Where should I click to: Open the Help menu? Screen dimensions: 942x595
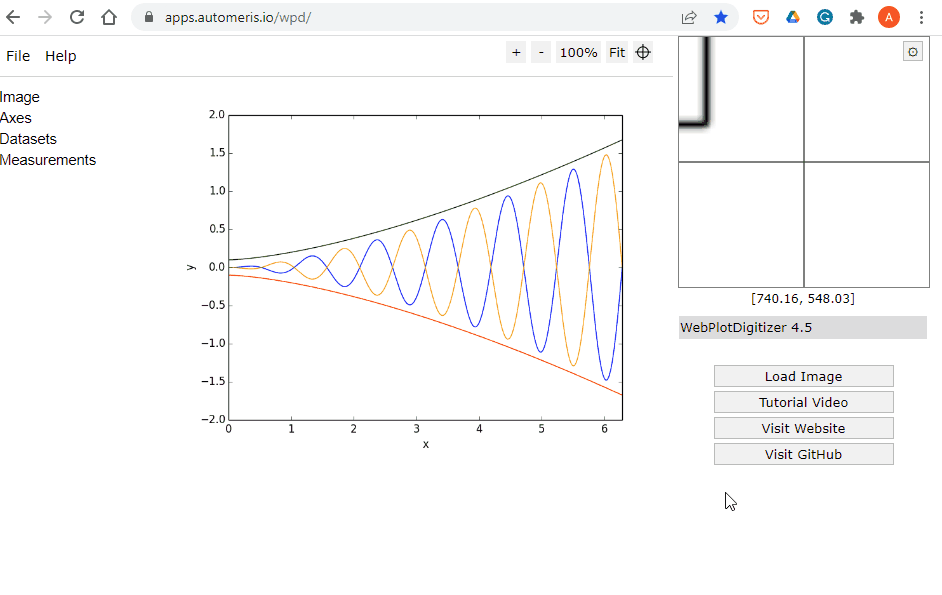(x=60, y=56)
